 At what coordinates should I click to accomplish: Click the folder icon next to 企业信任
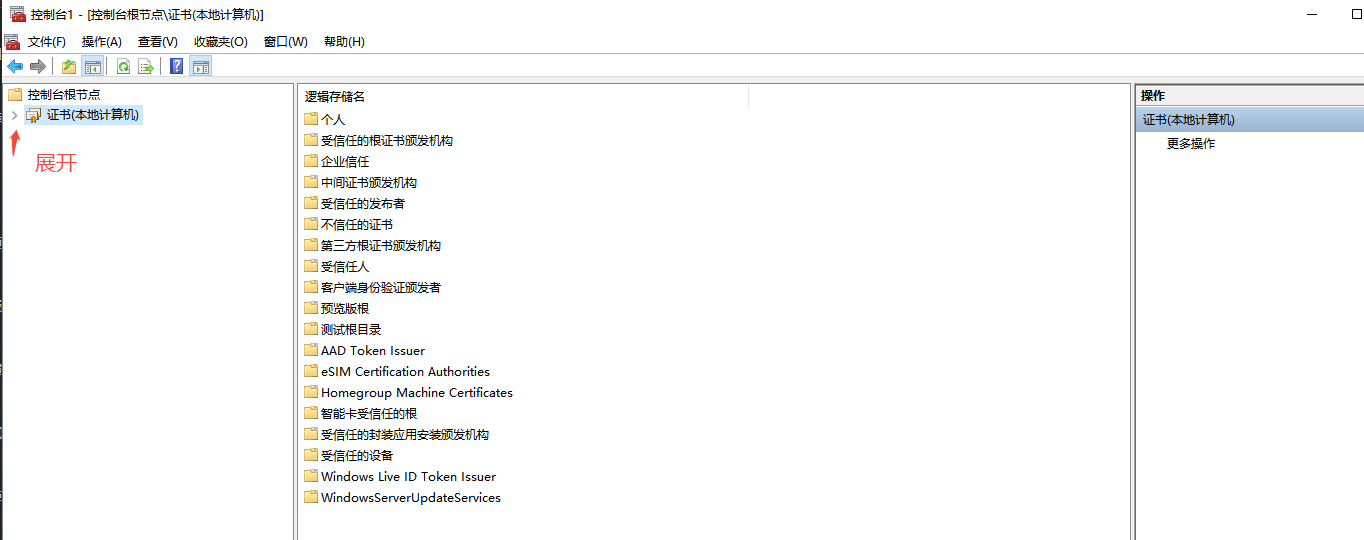(x=311, y=161)
